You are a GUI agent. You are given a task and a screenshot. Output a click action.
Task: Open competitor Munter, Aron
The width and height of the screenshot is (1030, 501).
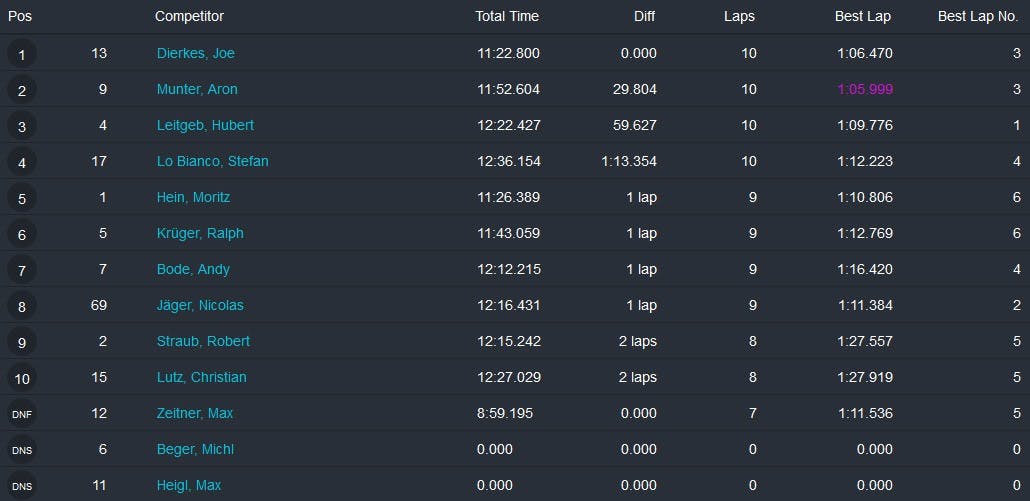(197, 89)
